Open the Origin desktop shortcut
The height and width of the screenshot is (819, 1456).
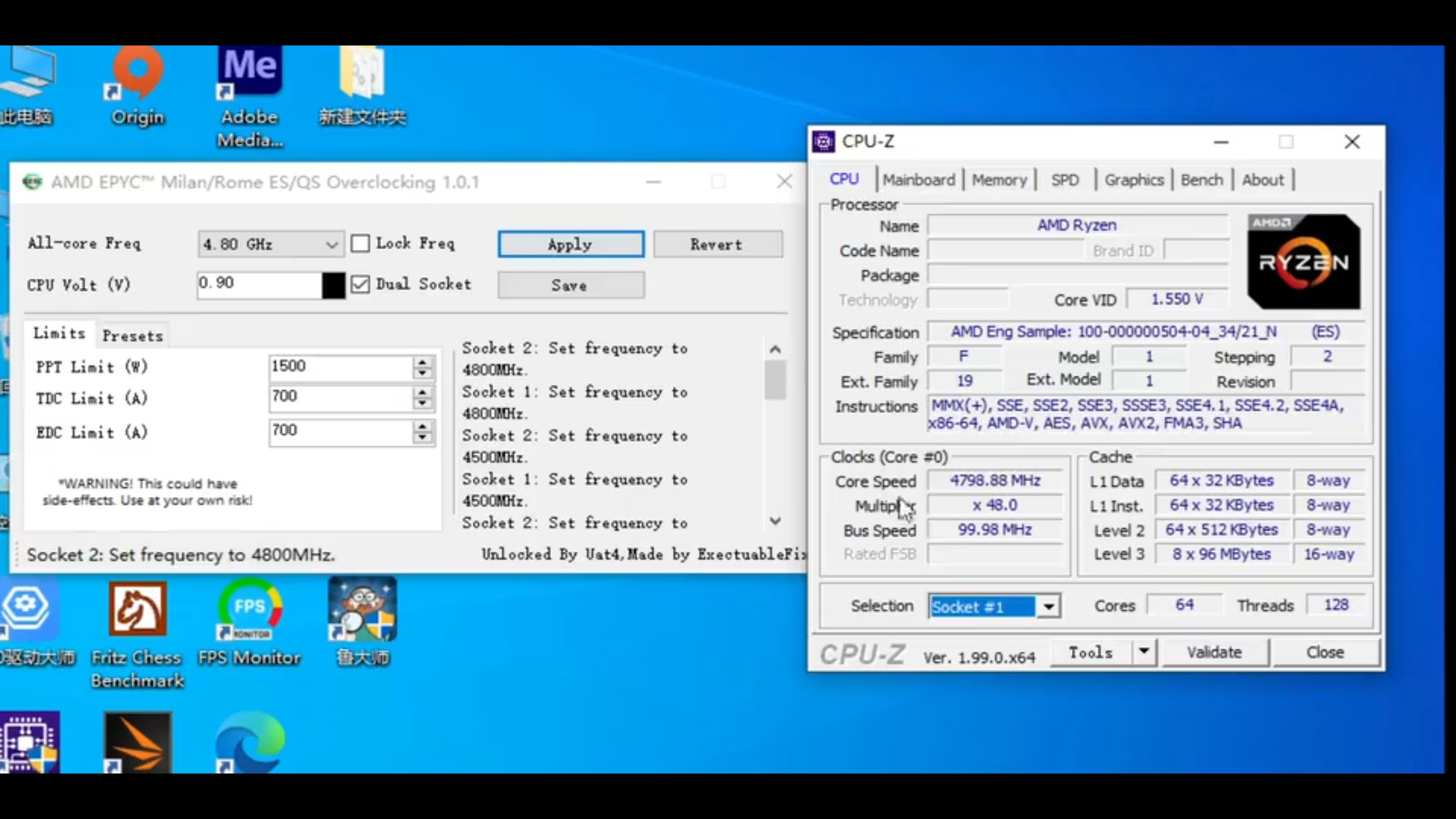point(138,85)
